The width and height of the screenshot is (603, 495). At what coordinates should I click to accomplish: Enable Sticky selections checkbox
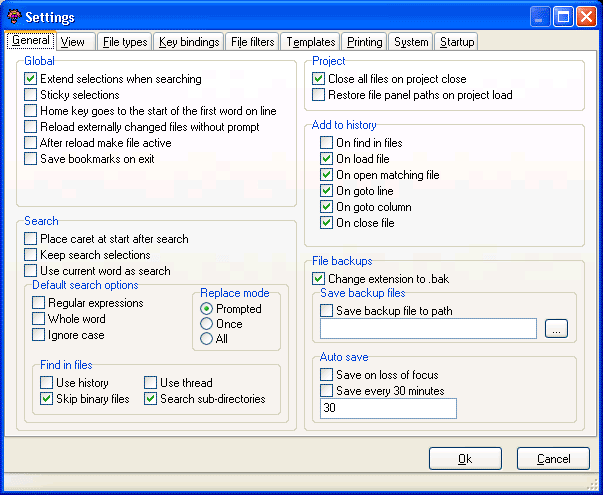[x=31, y=95]
